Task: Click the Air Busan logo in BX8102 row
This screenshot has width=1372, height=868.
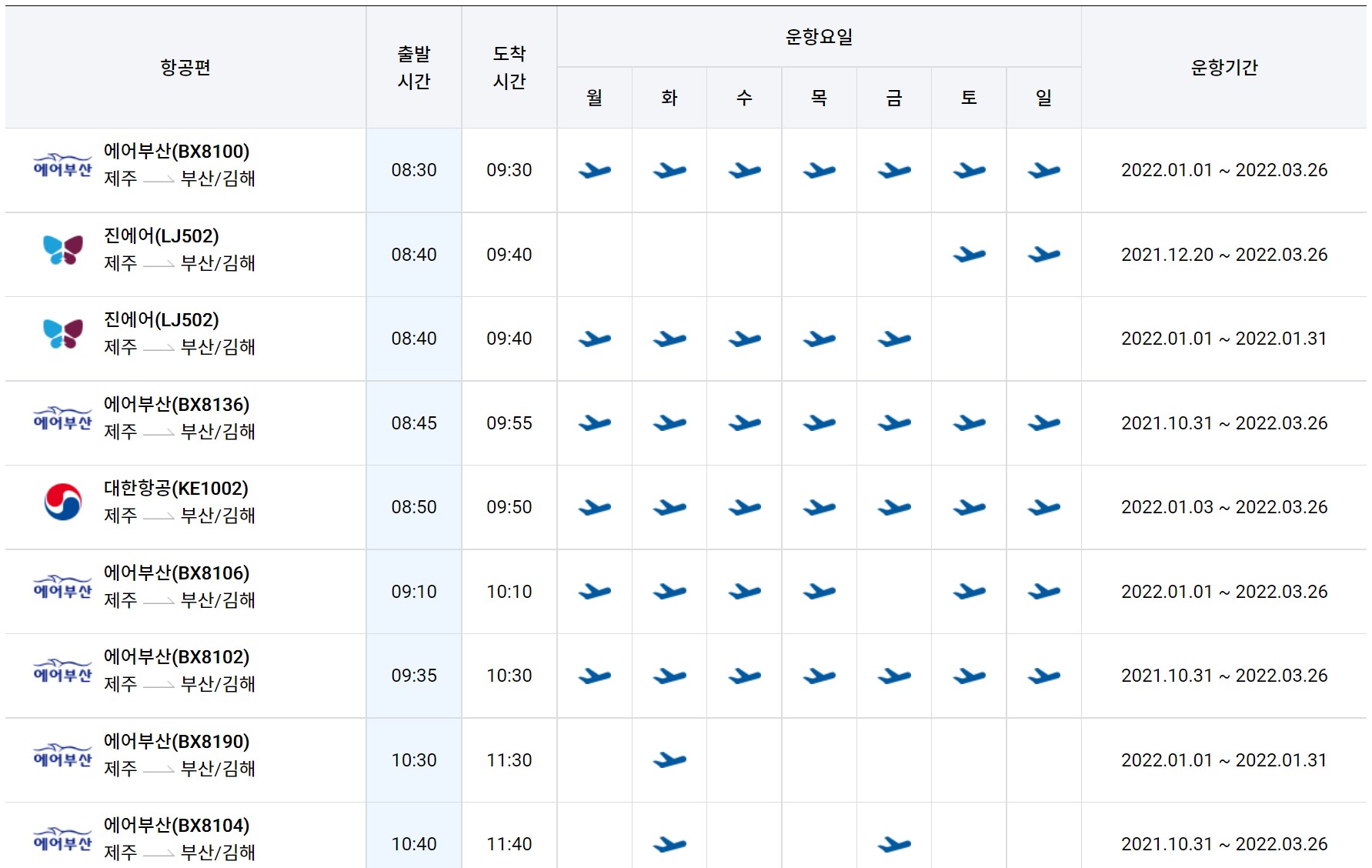Action: (62, 670)
